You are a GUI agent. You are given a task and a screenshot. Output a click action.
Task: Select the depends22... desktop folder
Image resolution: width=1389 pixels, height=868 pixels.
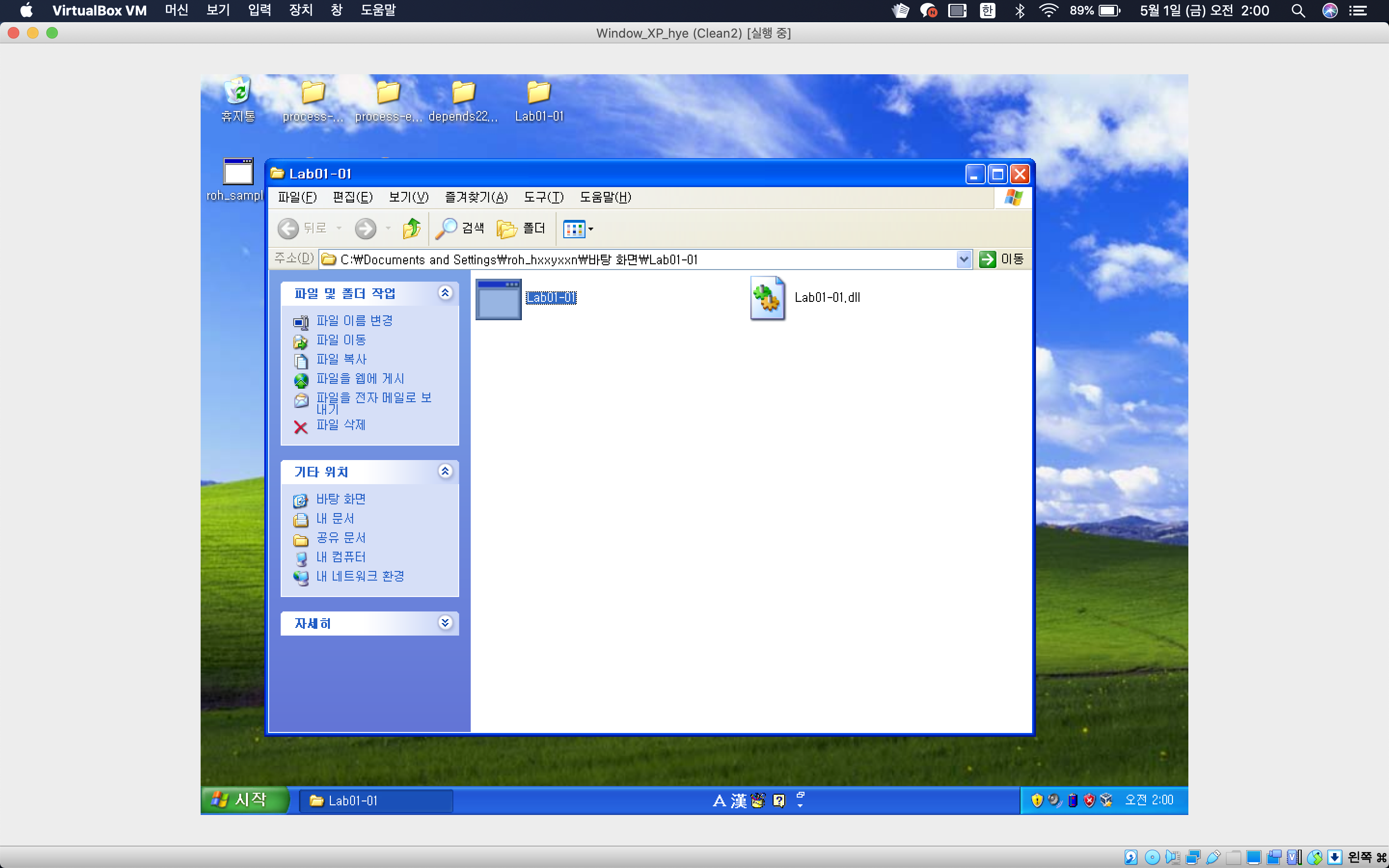[463, 101]
